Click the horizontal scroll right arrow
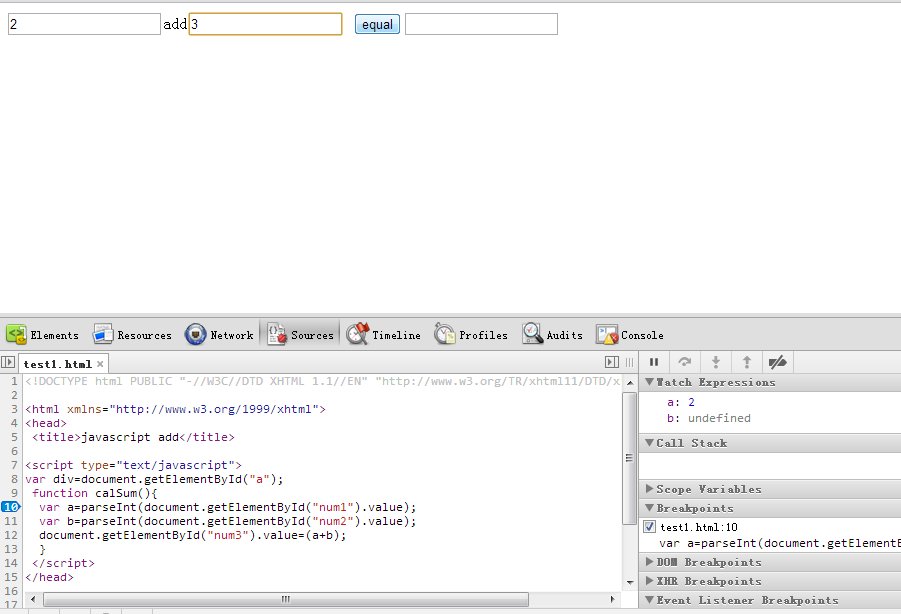Viewport: 901px width, 614px height. 613,599
